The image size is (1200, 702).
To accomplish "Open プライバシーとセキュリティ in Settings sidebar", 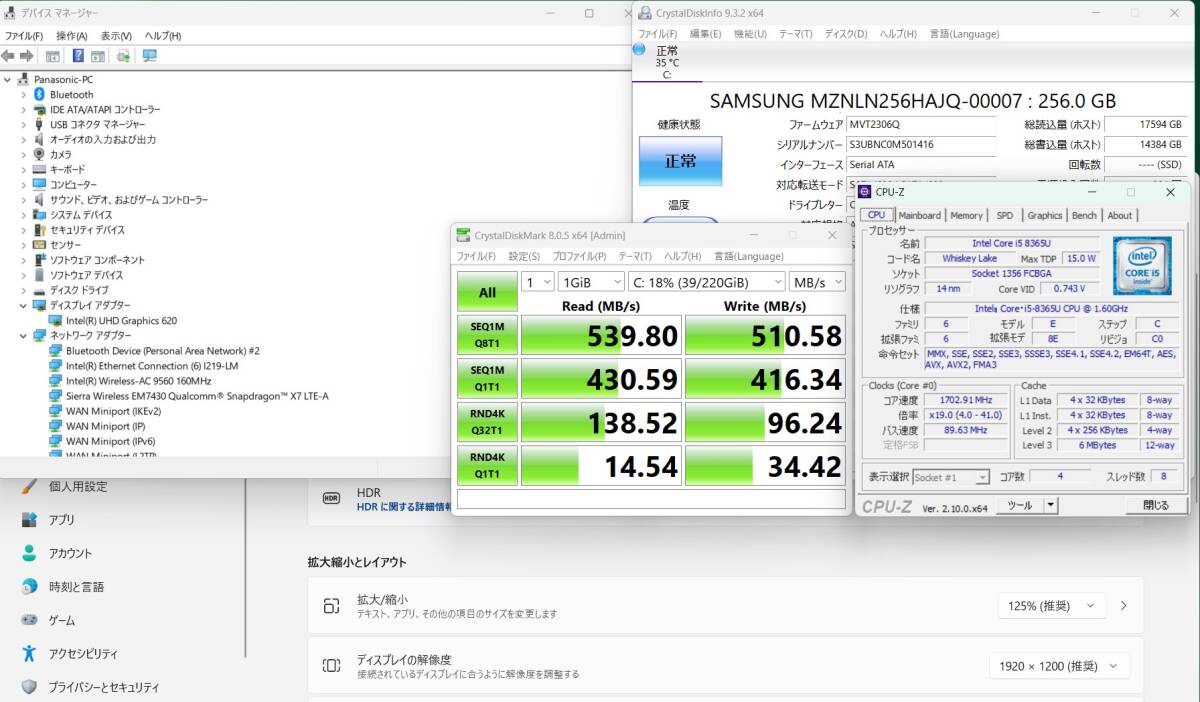I will point(104,688).
